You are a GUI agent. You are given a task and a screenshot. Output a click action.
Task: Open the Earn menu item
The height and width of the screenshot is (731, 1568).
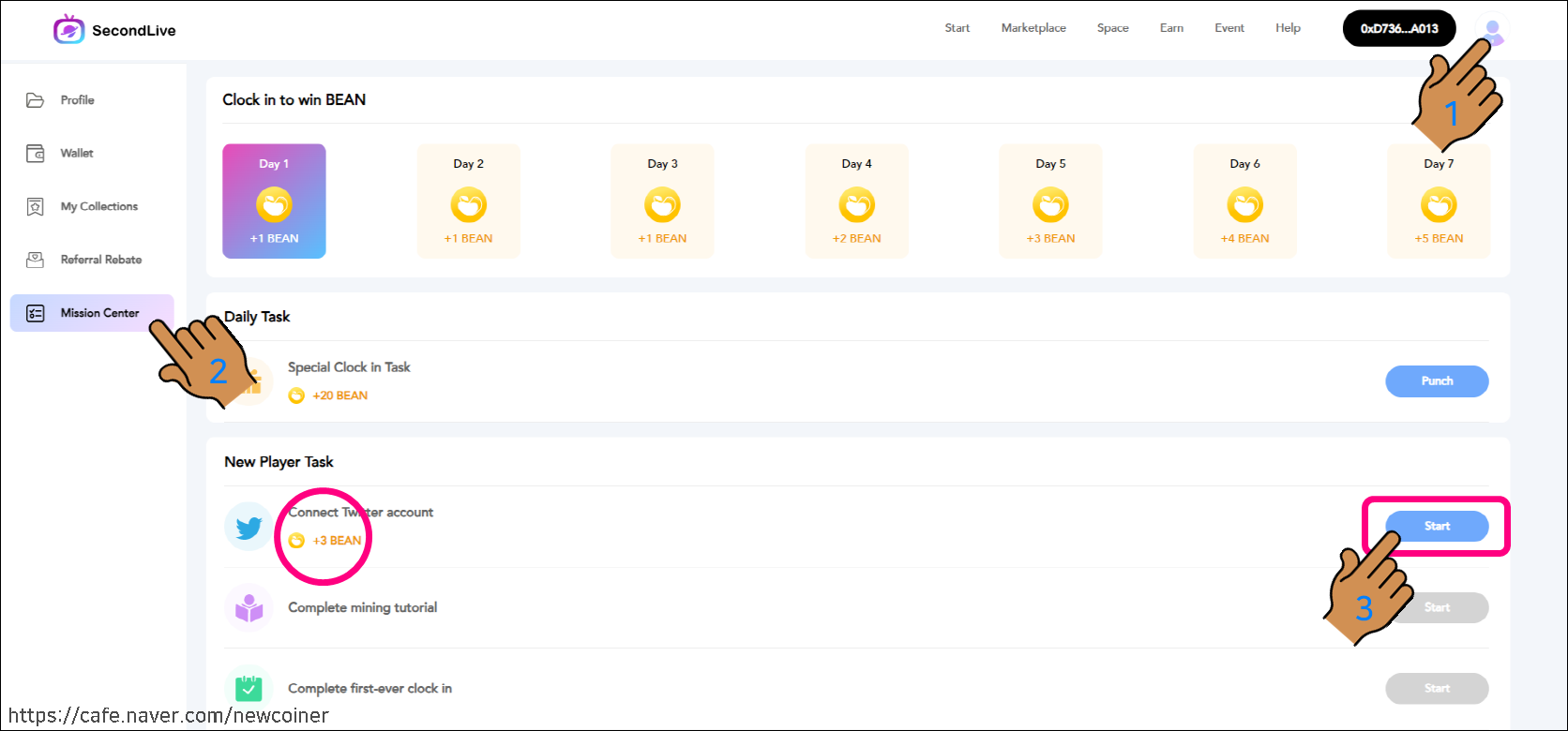tap(1171, 28)
